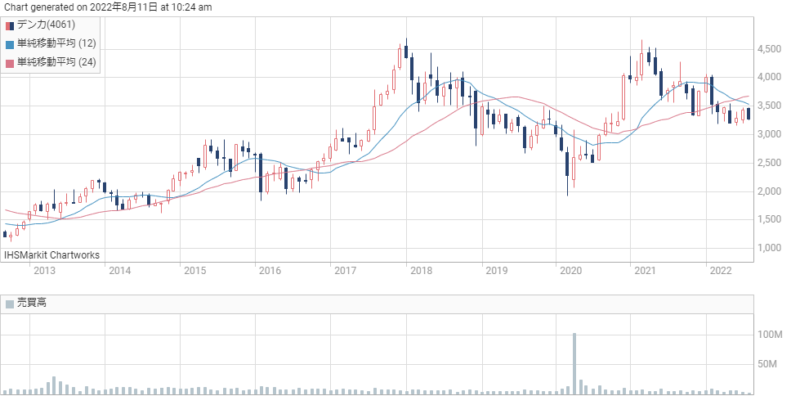Click the 2,500 price axis label
This screenshot has width=800, height=396.
tap(770, 163)
